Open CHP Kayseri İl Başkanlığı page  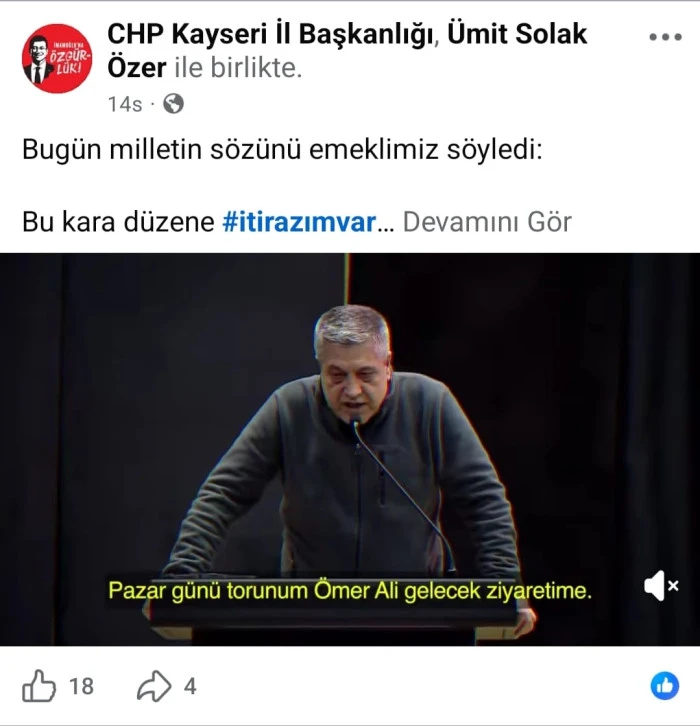tap(273, 34)
